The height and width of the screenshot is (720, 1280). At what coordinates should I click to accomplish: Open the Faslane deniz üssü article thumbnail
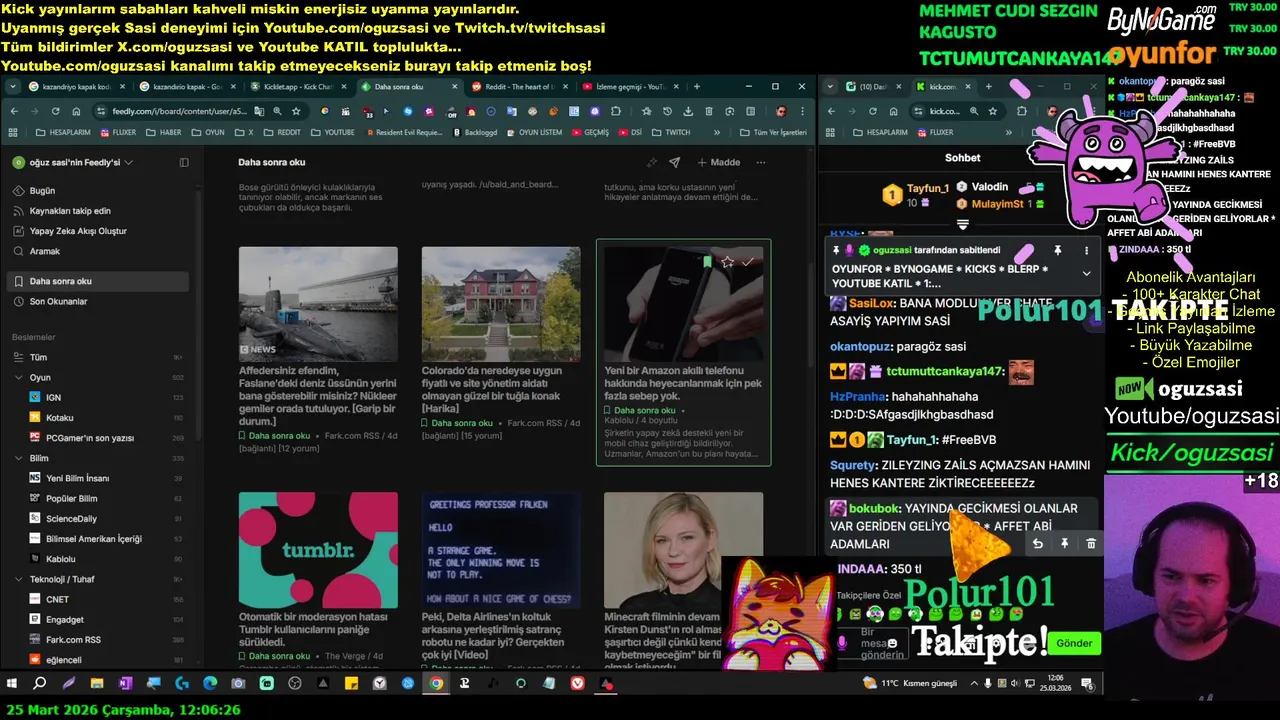[318, 304]
